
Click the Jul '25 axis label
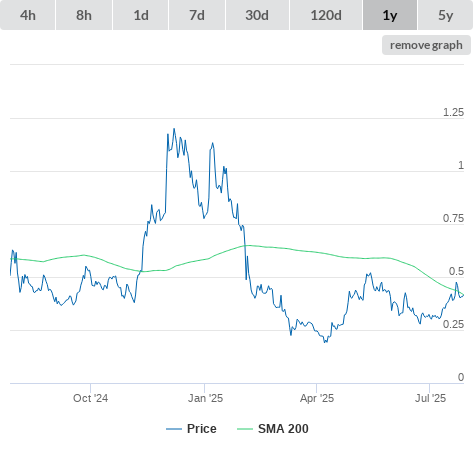click(x=430, y=398)
